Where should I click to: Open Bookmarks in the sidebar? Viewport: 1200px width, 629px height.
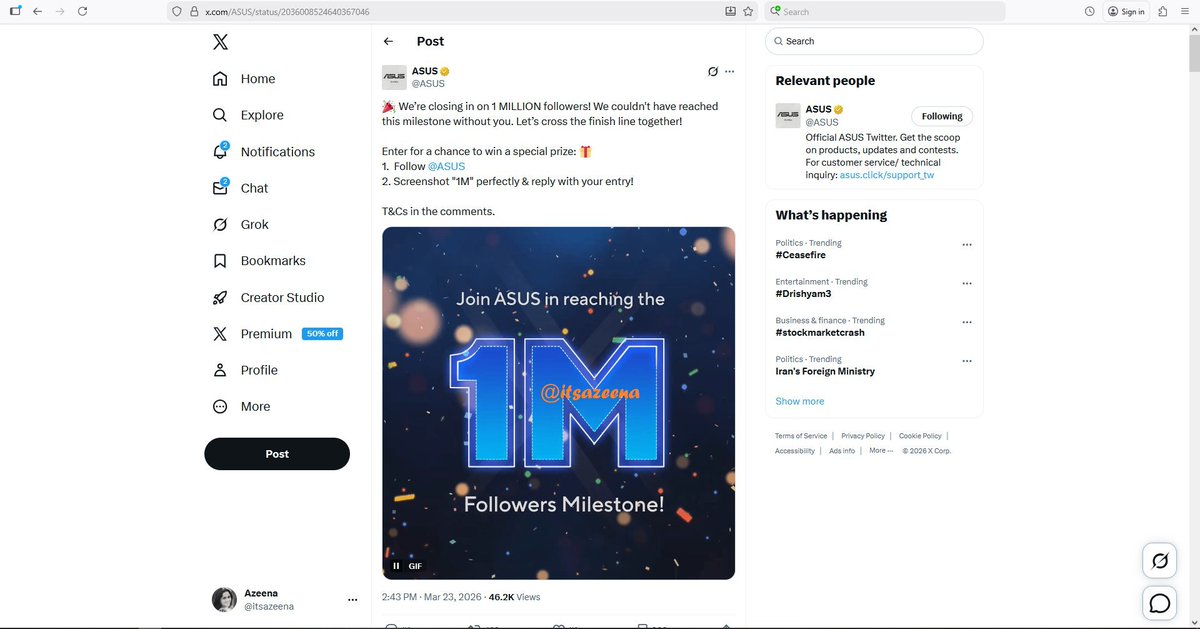(259, 261)
